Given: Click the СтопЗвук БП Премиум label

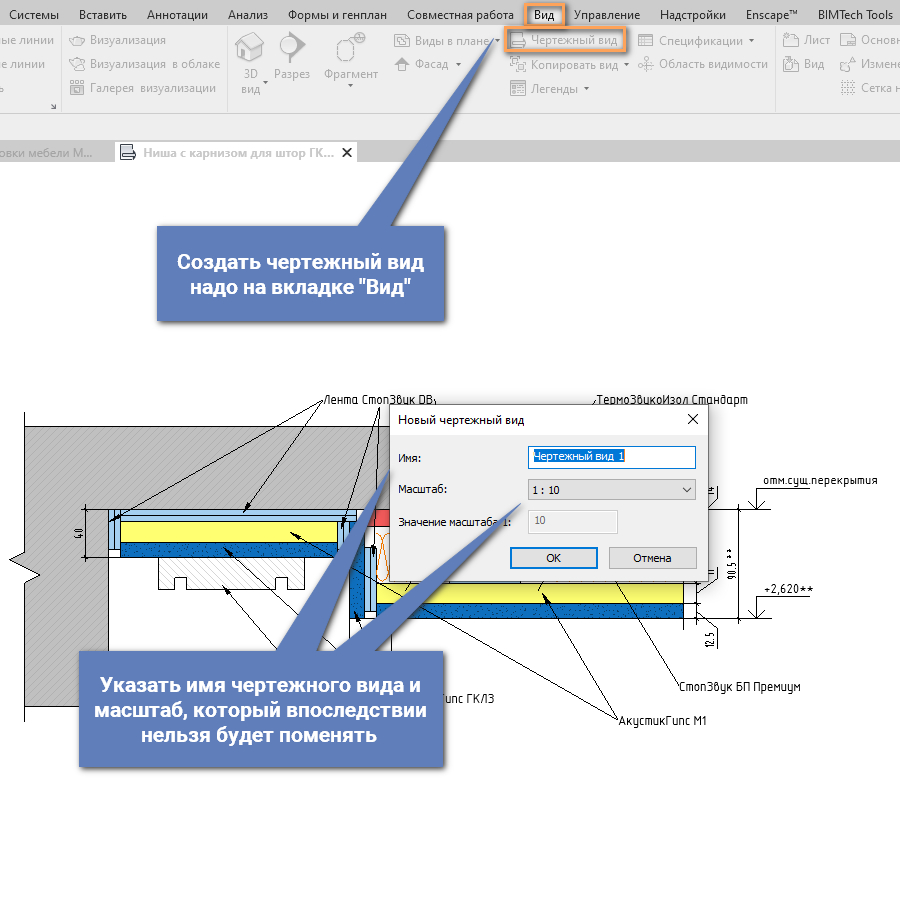Looking at the screenshot, I should tap(739, 686).
